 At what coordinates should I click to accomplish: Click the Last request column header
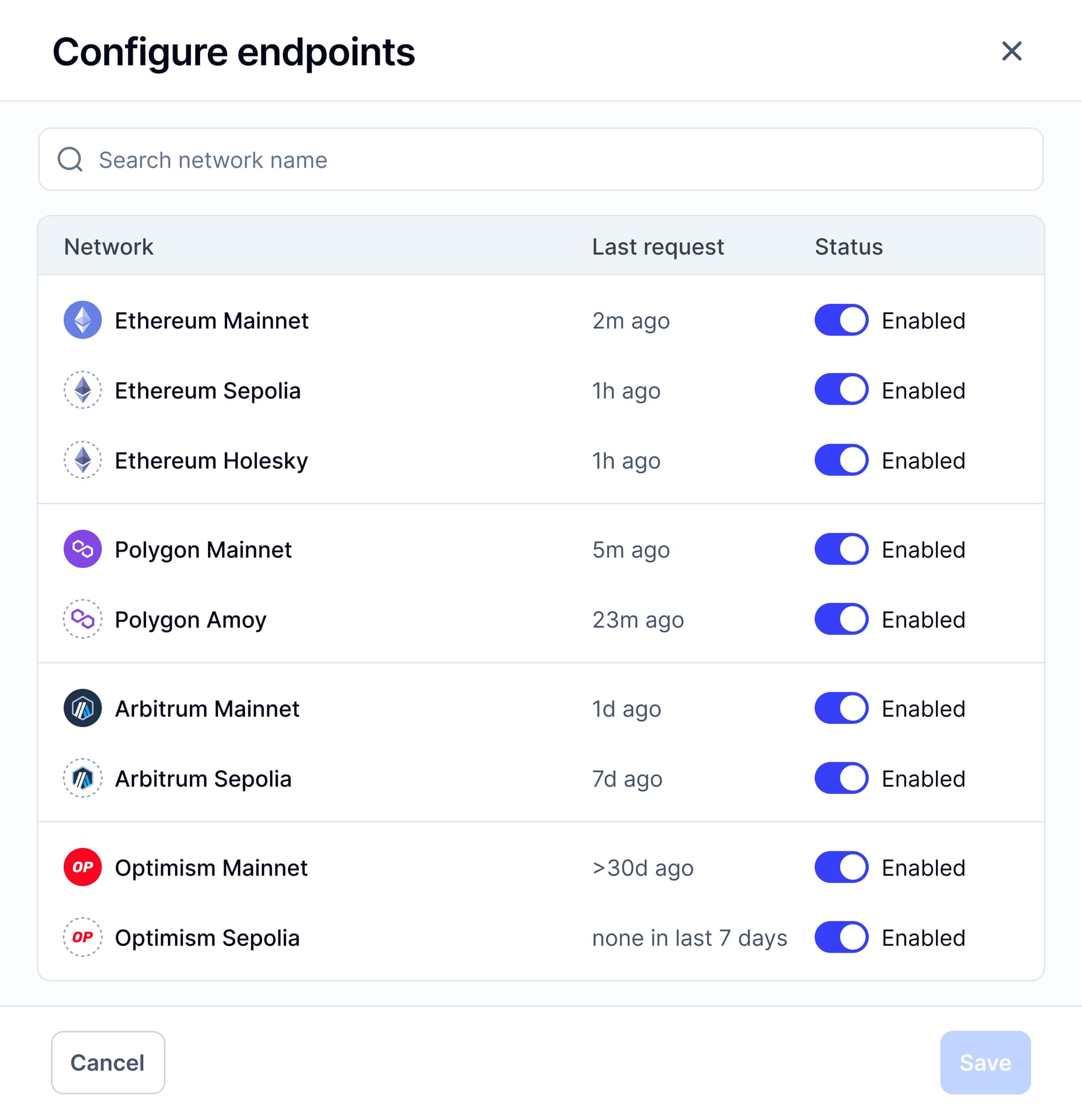point(658,246)
